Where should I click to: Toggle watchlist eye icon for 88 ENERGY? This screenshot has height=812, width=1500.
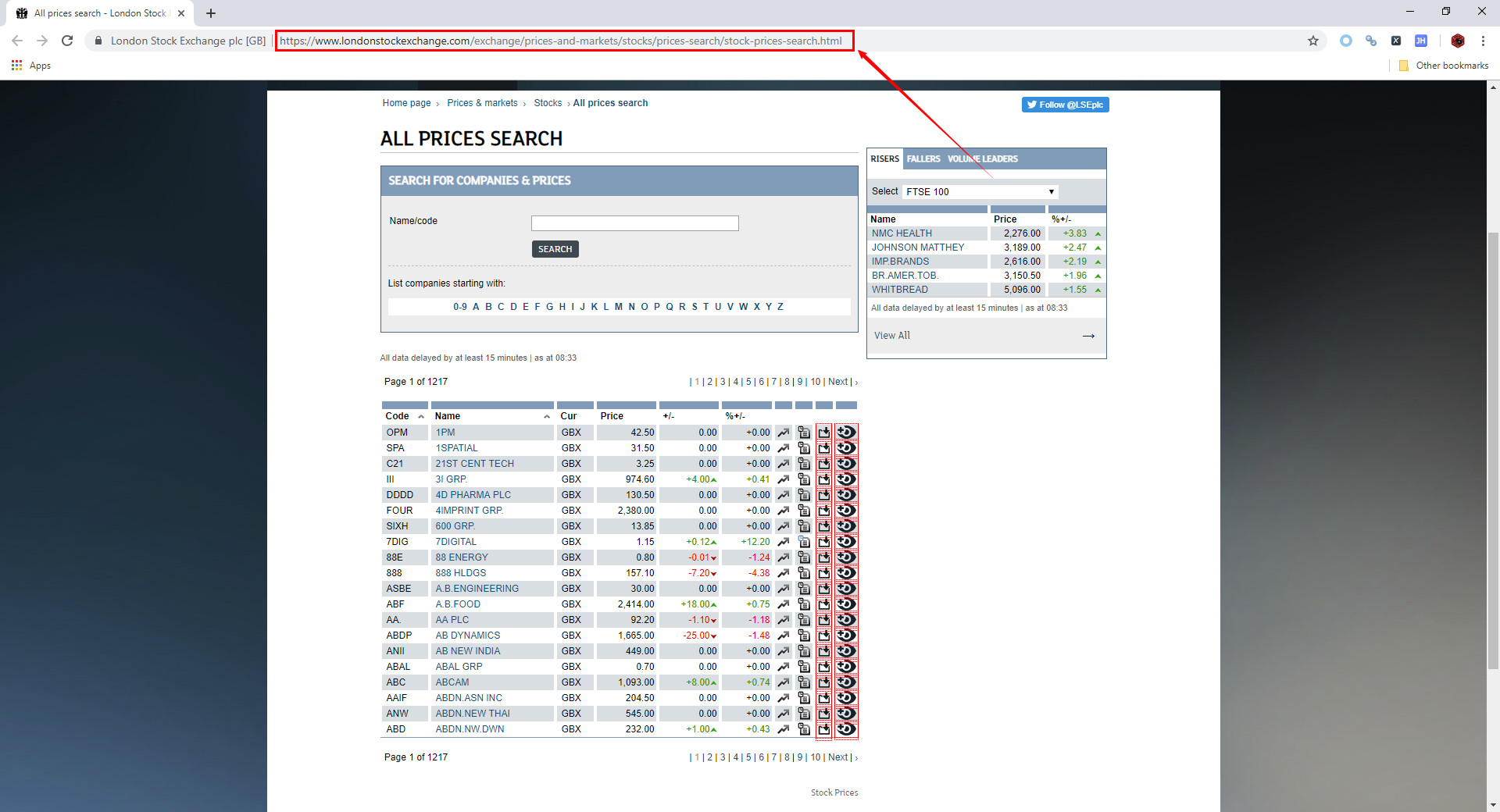[846, 557]
